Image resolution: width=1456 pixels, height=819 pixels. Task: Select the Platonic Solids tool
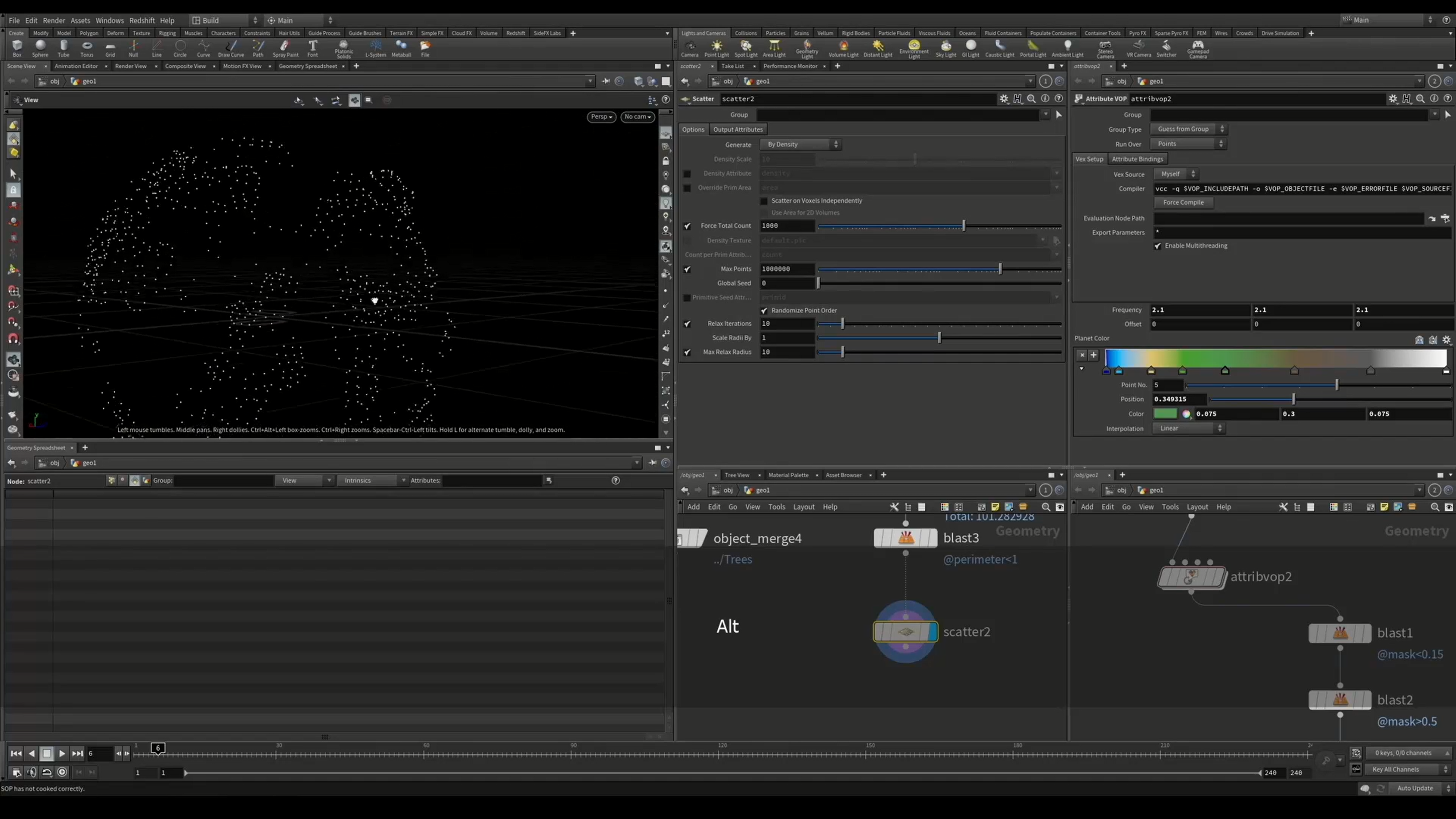pos(344,49)
